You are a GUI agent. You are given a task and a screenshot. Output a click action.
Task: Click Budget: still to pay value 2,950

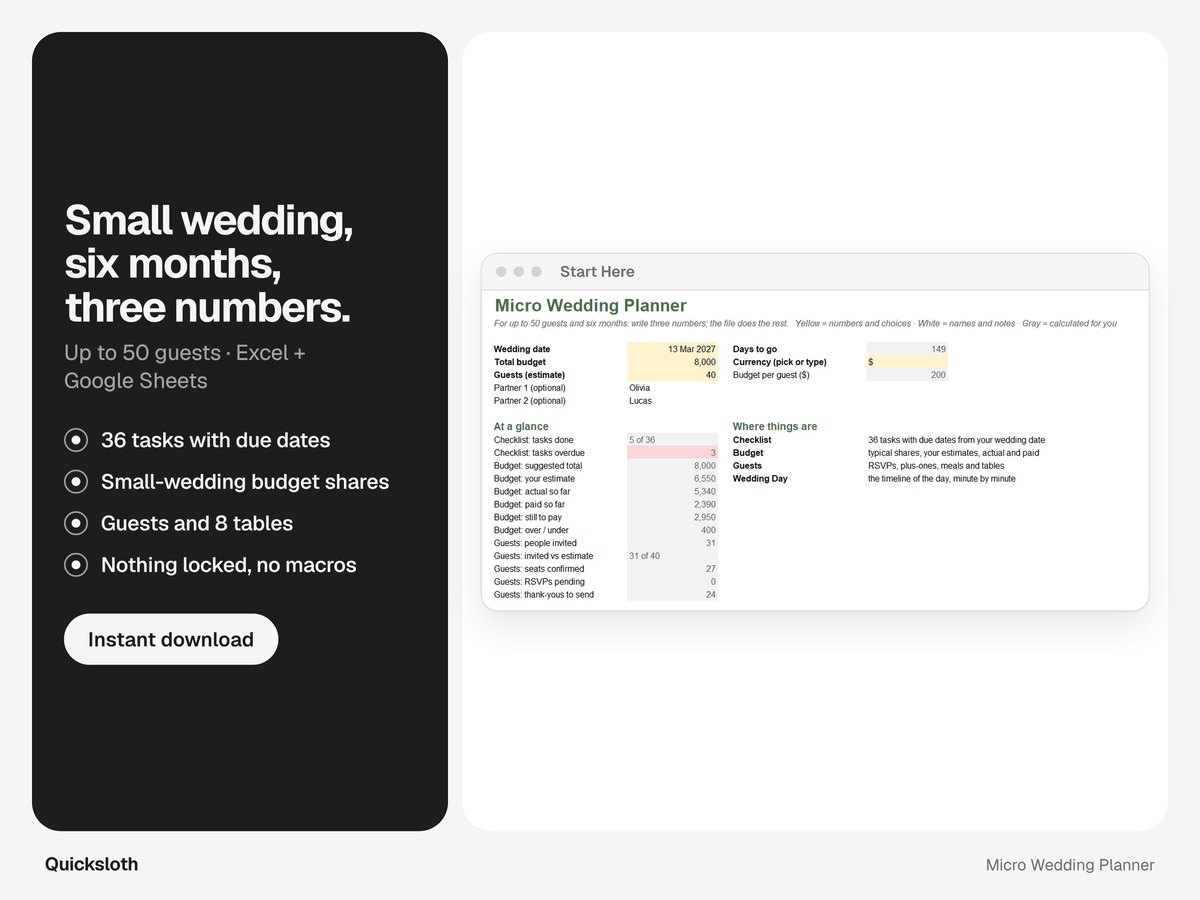[x=672, y=518]
